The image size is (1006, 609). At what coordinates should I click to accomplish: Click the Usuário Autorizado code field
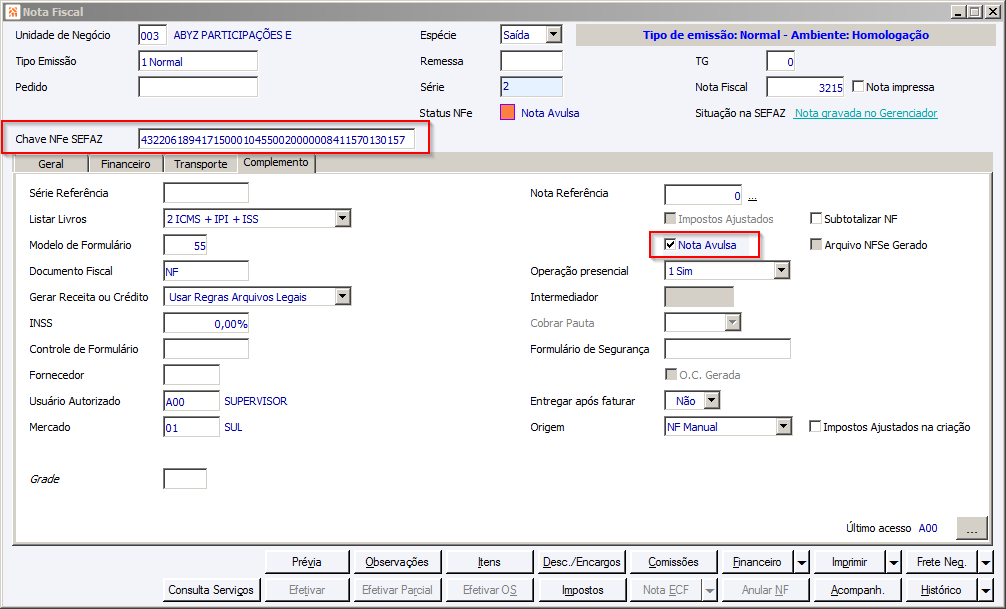click(192, 401)
